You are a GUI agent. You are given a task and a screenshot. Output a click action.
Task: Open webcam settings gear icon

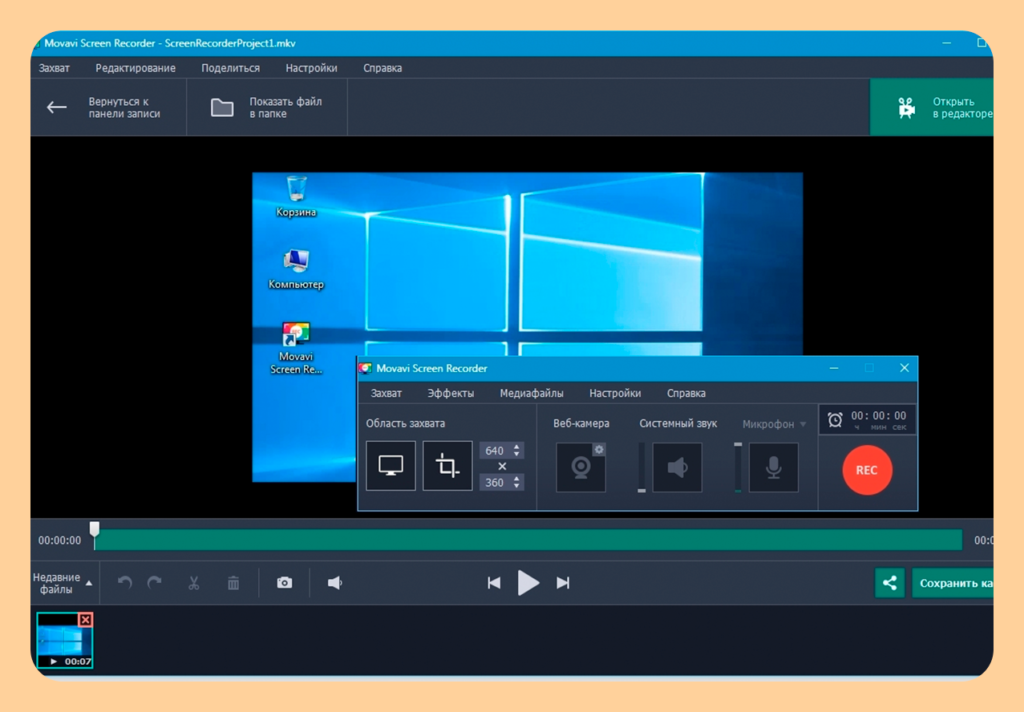(599, 449)
